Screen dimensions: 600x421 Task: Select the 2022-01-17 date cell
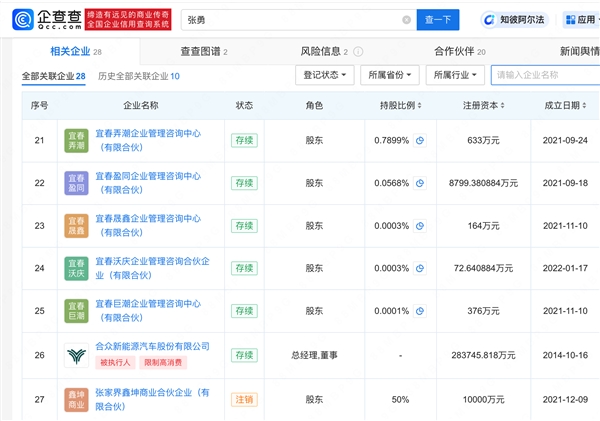point(565,268)
